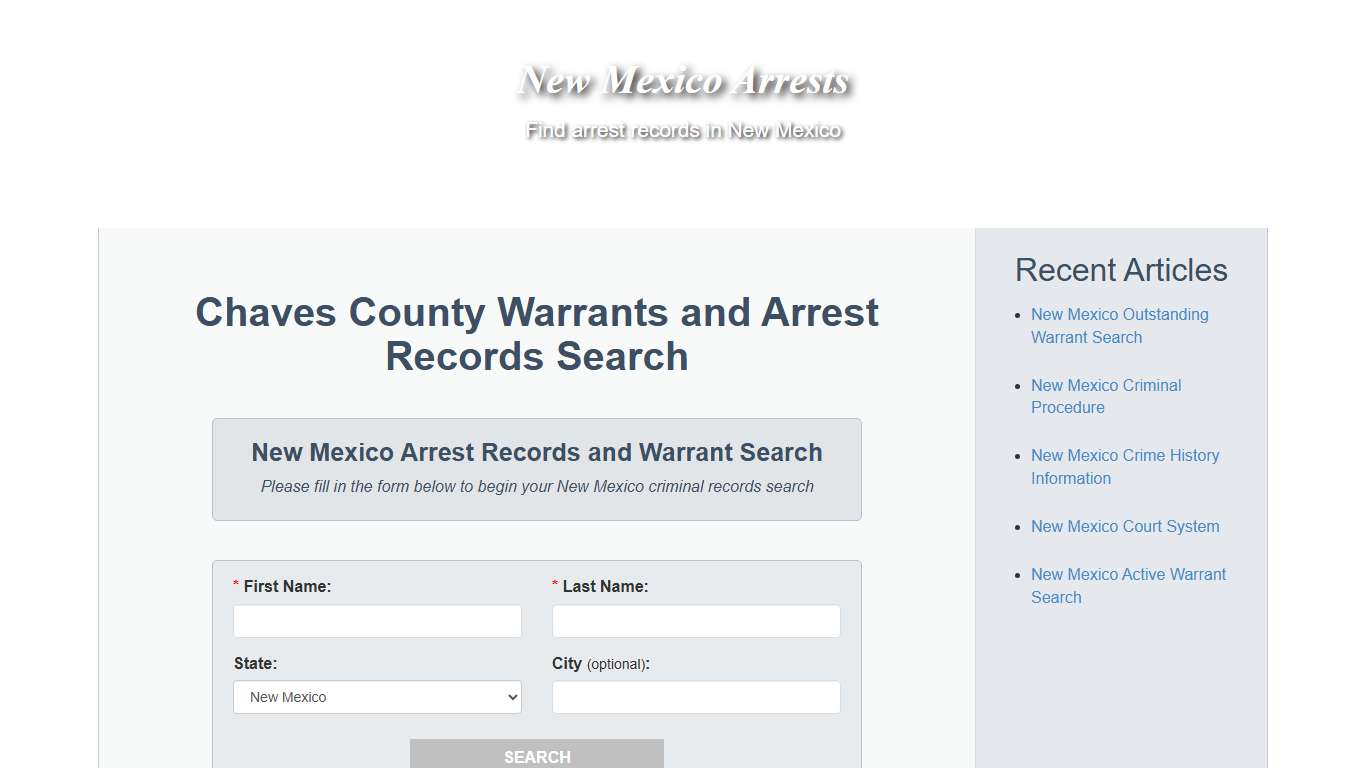Click inside the First Name field
1366x768 pixels.
[377, 621]
